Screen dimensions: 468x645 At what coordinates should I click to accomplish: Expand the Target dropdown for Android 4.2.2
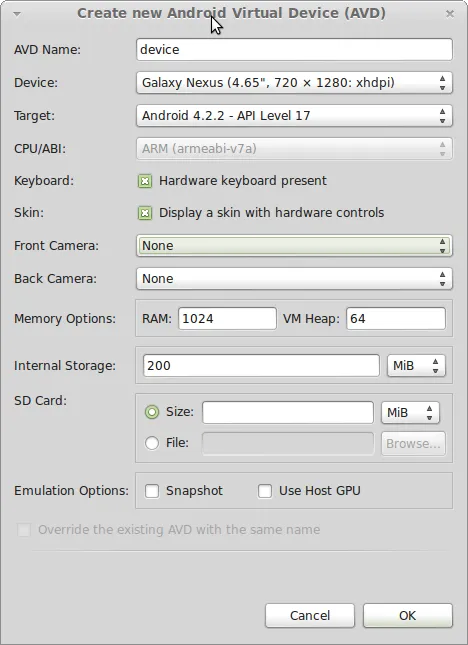pos(294,116)
